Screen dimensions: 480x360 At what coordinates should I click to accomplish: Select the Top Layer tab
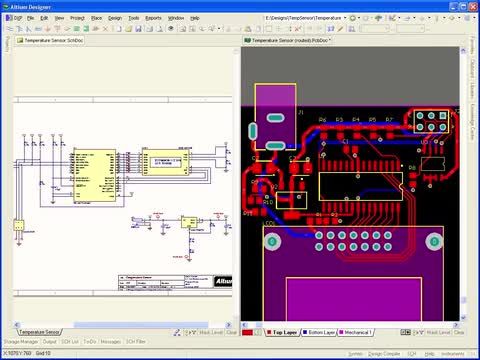(282, 332)
